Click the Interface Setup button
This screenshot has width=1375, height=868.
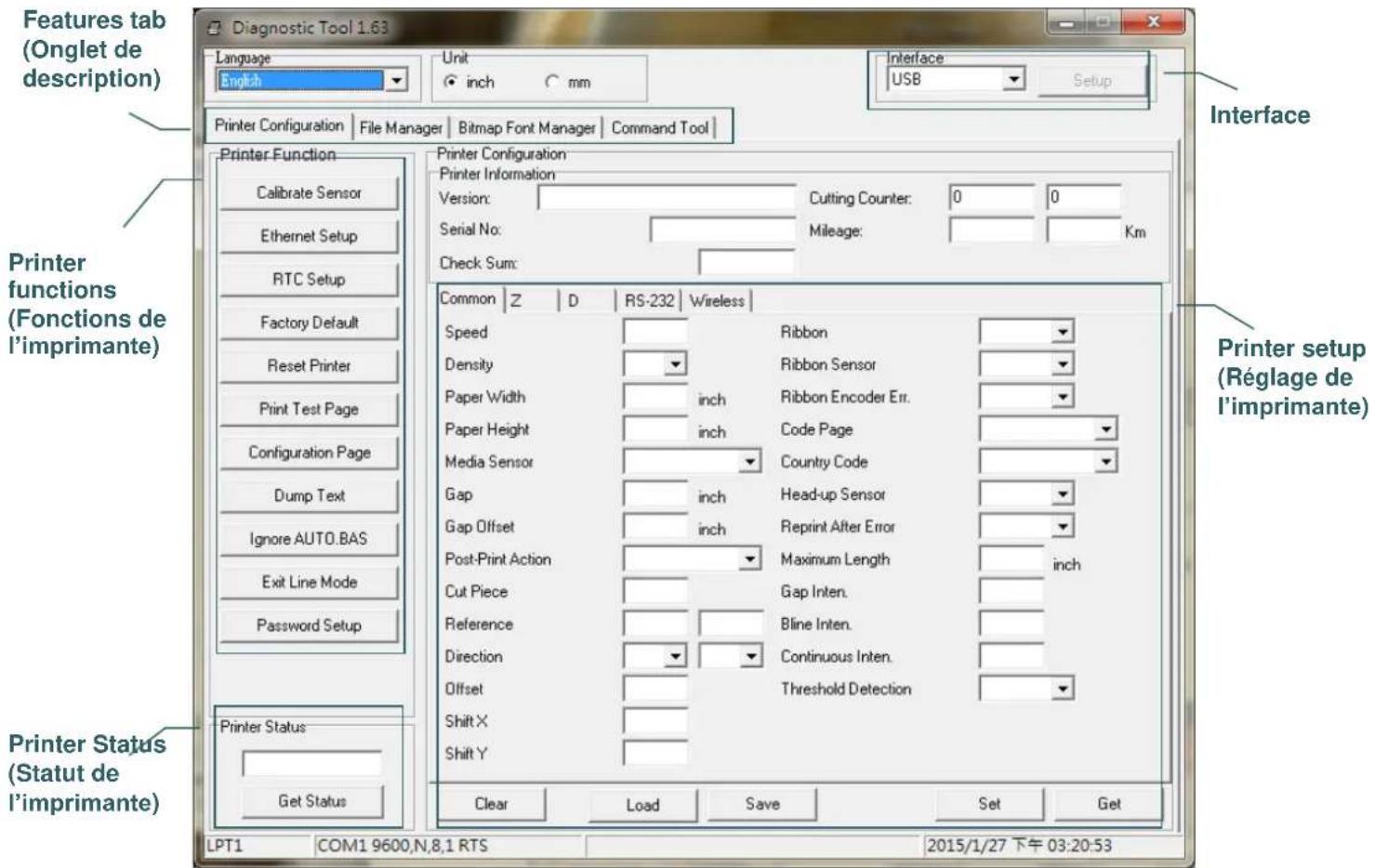(x=1091, y=81)
